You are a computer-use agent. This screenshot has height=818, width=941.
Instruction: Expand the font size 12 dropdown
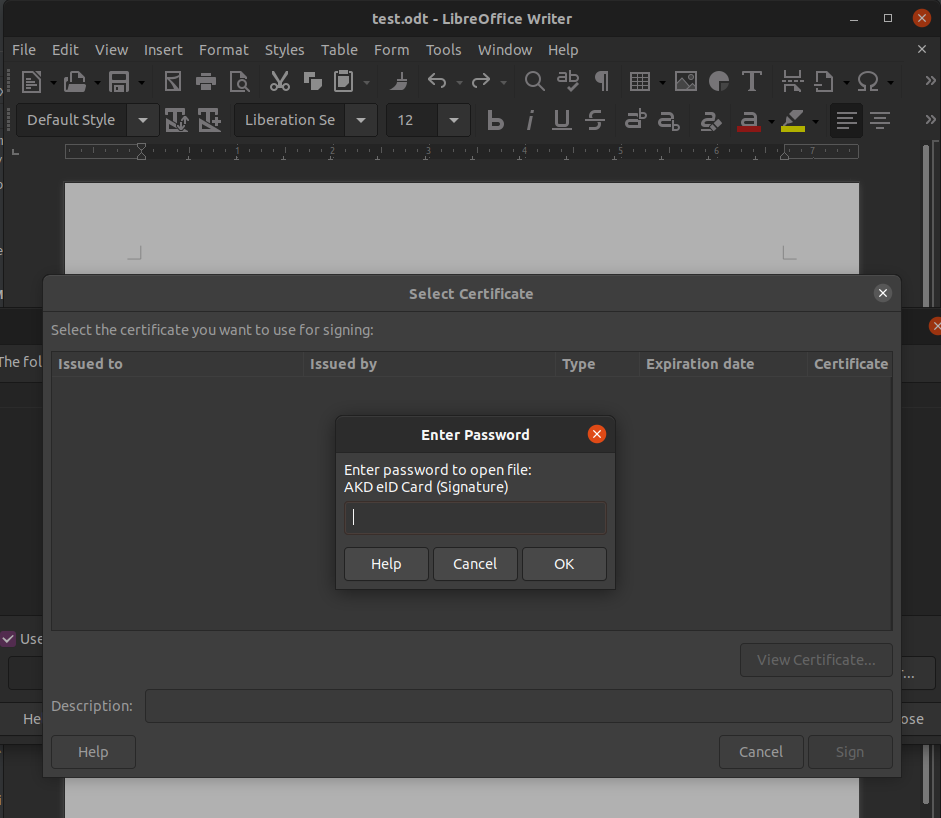pos(454,120)
